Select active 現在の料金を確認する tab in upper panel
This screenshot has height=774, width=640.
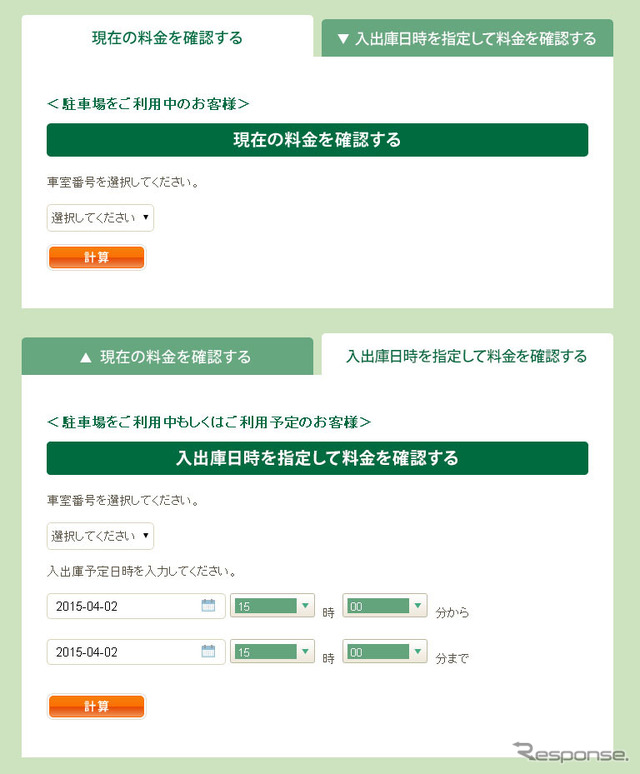[x=167, y=38]
